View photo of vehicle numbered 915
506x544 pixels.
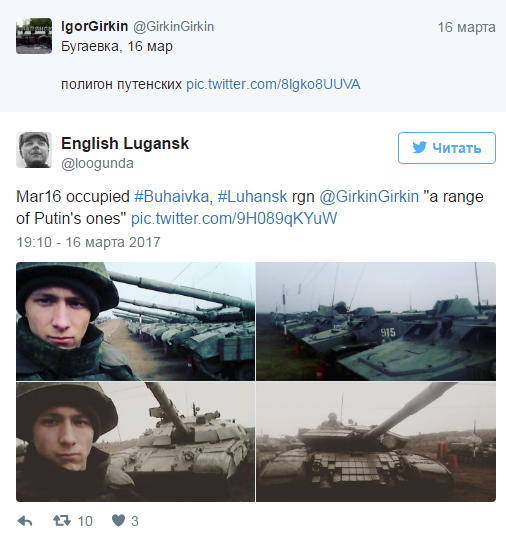point(376,321)
